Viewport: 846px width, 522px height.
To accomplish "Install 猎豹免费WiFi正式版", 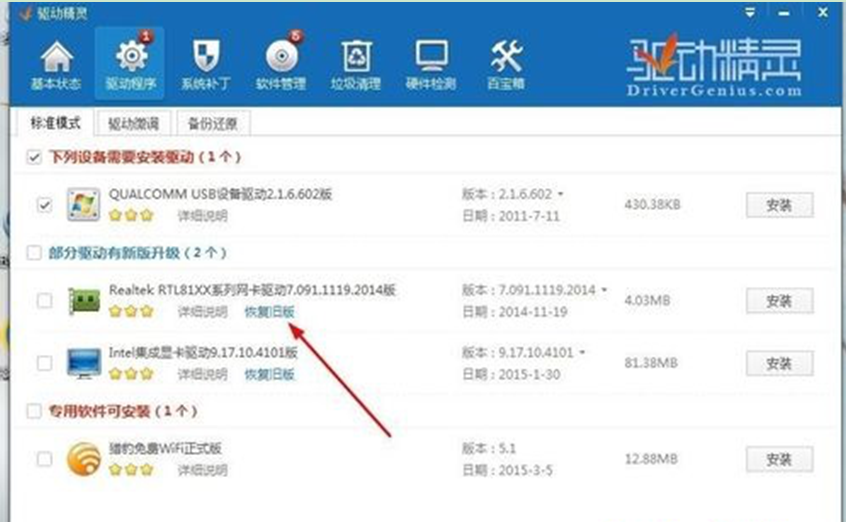I will point(779,459).
